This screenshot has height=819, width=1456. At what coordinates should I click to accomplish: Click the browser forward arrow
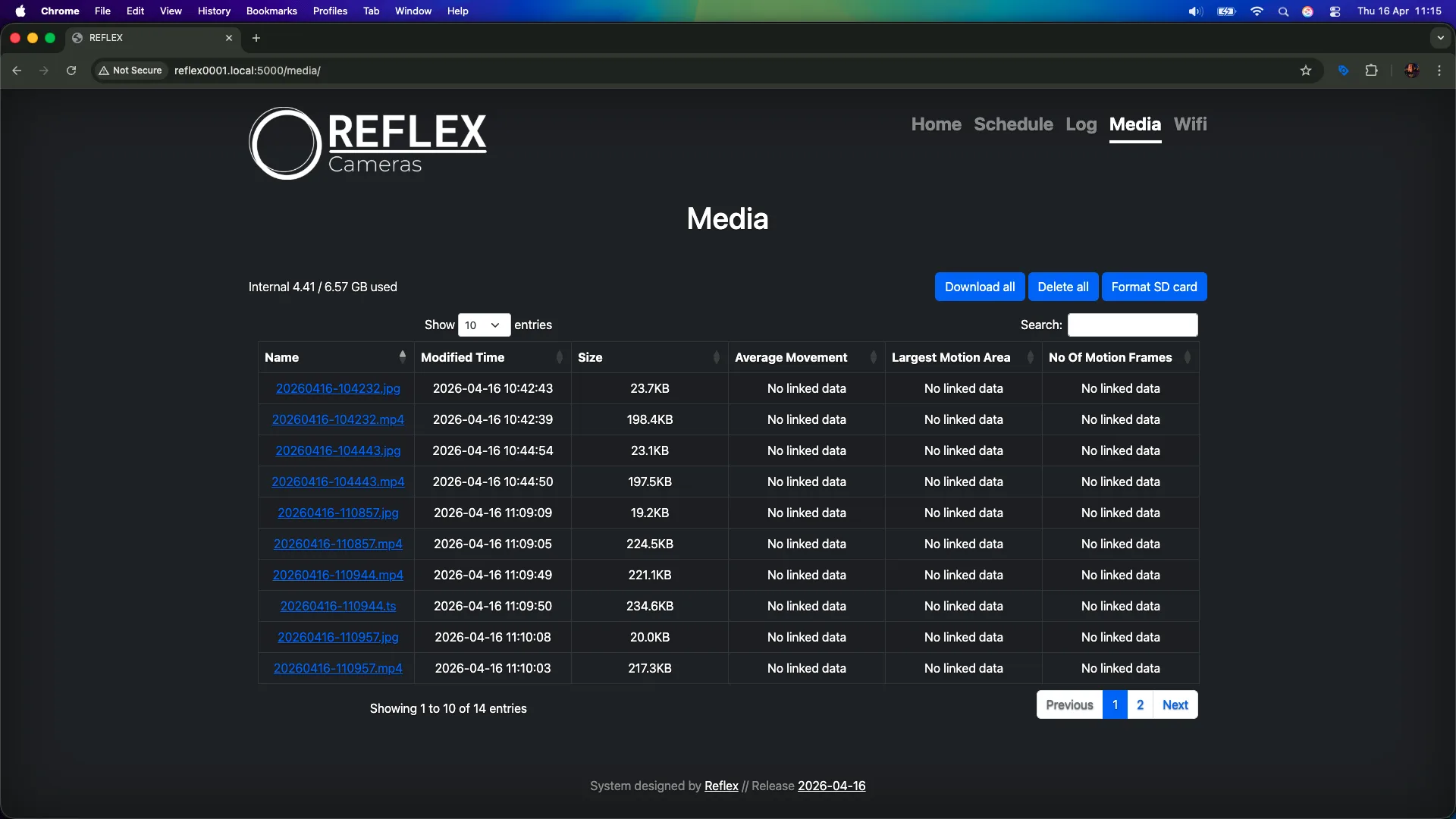click(44, 71)
